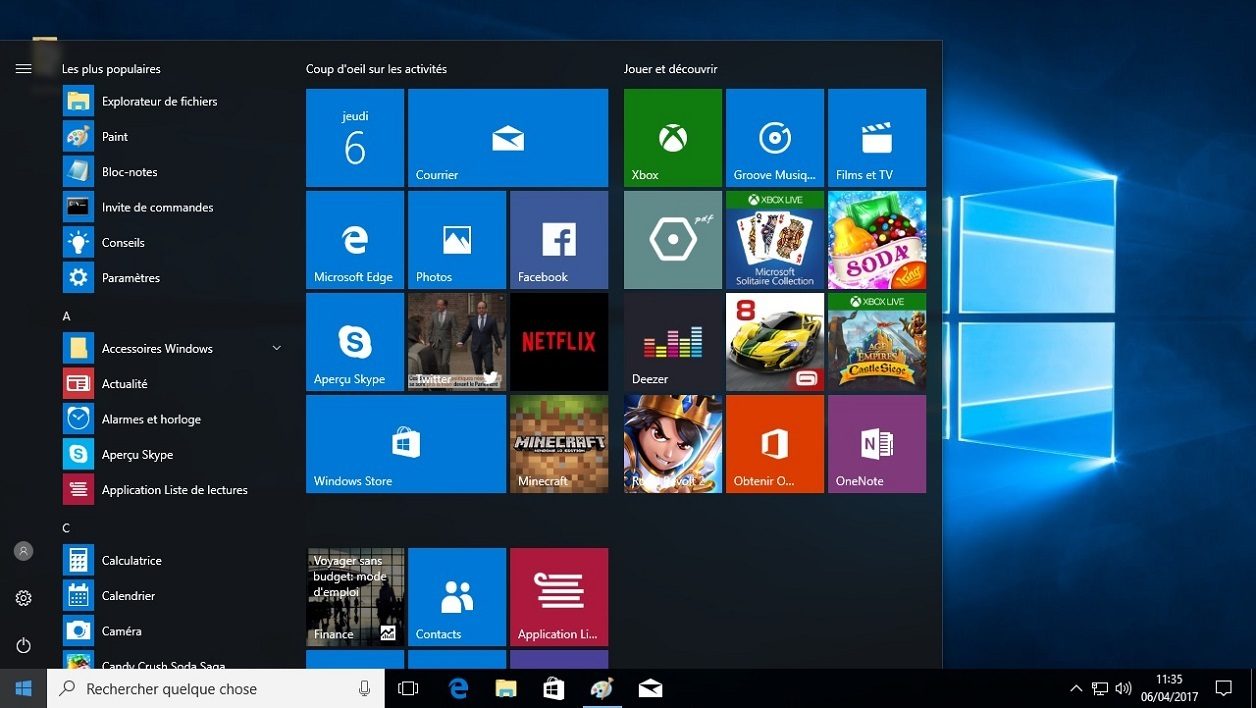This screenshot has height=708, width=1256.
Task: Launch the Groove Musique tile
Action: click(x=775, y=138)
